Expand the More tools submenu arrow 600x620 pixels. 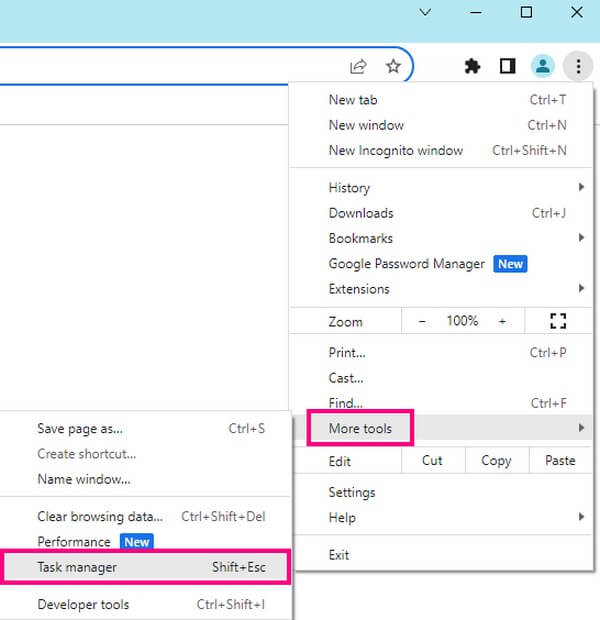point(581,428)
